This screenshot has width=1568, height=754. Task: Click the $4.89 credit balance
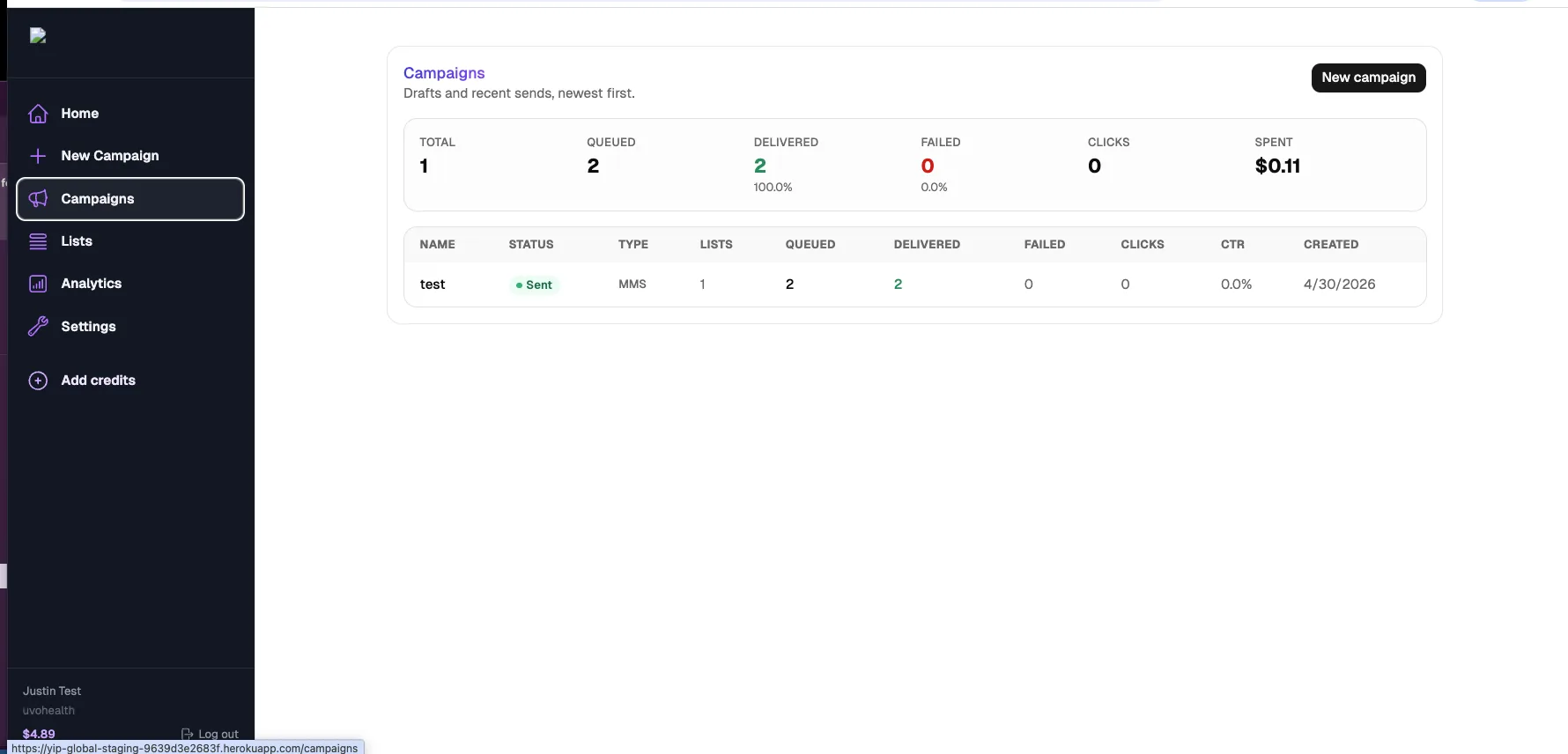click(x=39, y=734)
